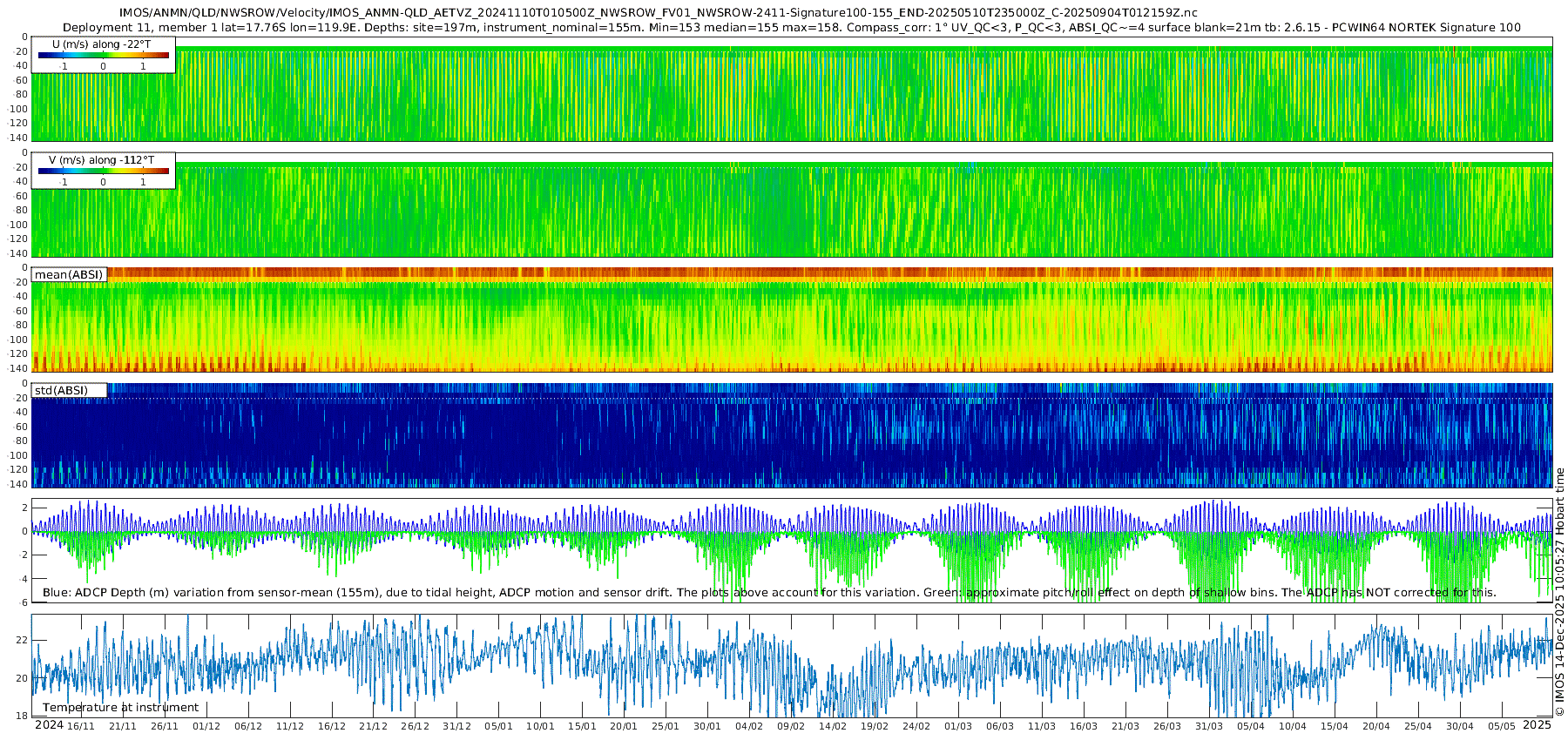This screenshot has height=740, width=1568.
Task: Click the '26/11' date tick label
Action: click(165, 726)
